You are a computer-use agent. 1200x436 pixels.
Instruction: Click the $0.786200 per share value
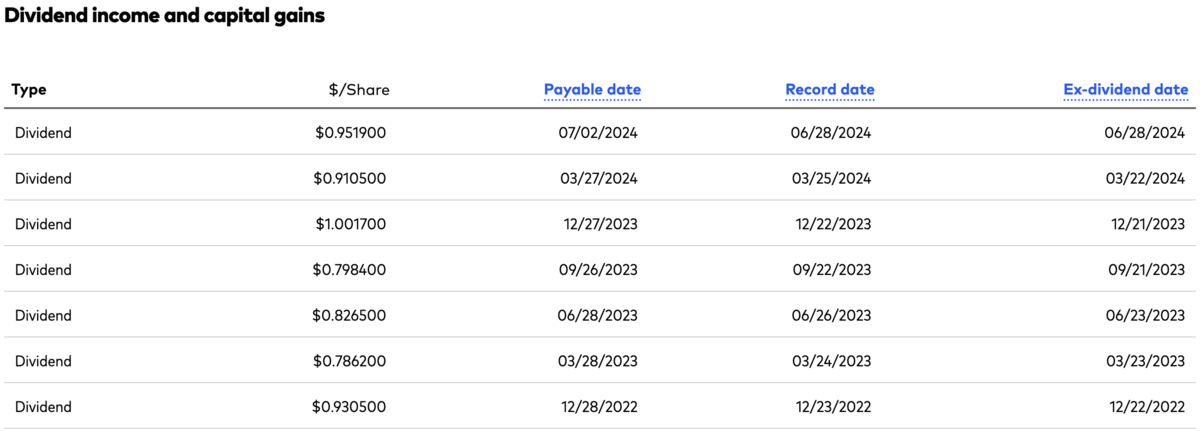pos(350,361)
